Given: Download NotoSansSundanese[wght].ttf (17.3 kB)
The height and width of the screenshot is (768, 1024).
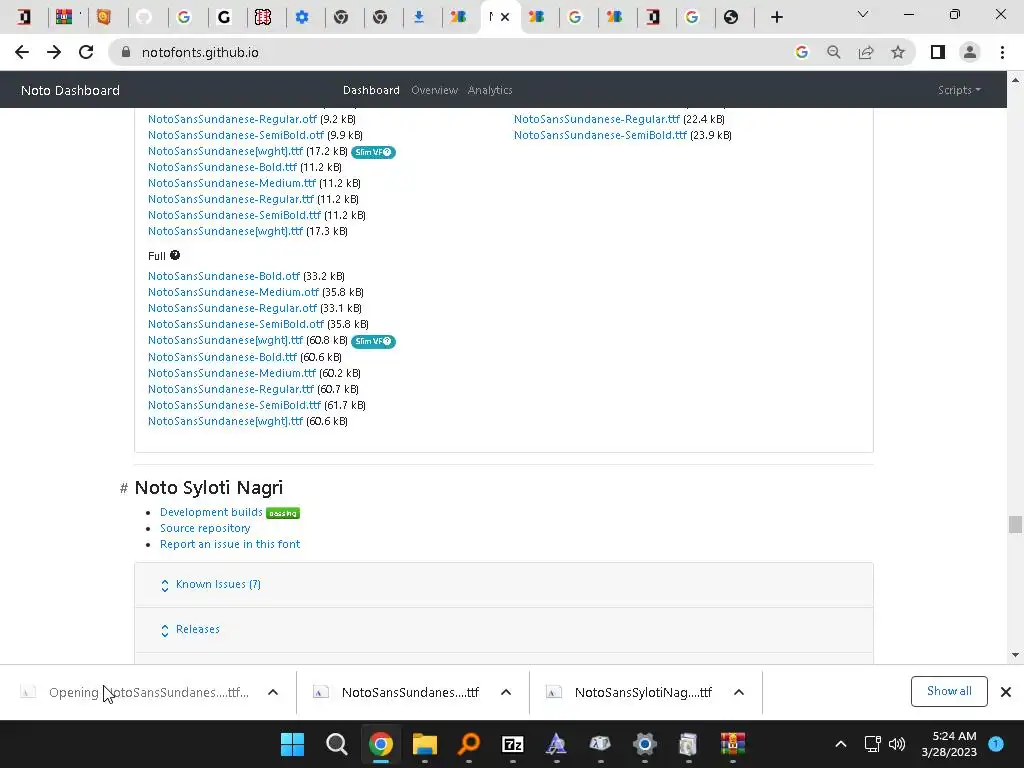Looking at the screenshot, I should tap(225, 231).
